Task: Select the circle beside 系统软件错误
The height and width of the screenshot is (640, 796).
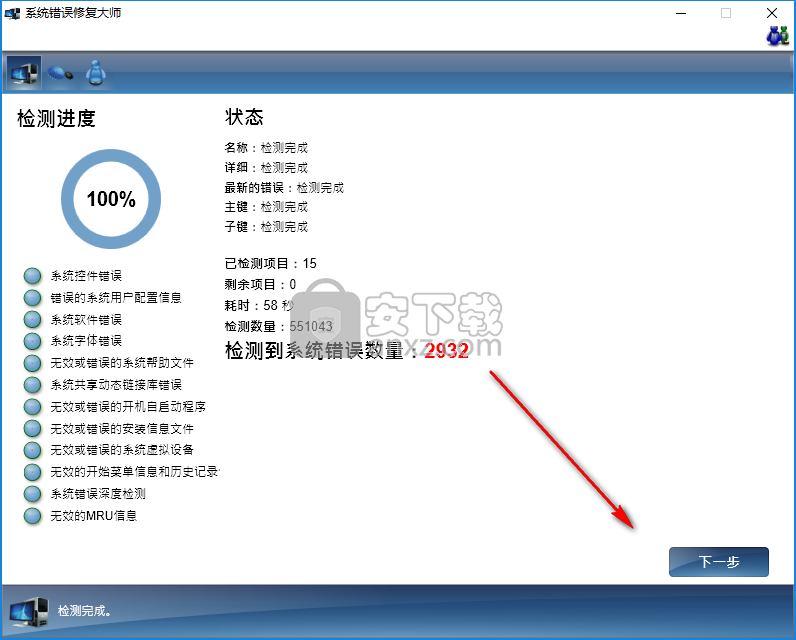Action: coord(32,320)
